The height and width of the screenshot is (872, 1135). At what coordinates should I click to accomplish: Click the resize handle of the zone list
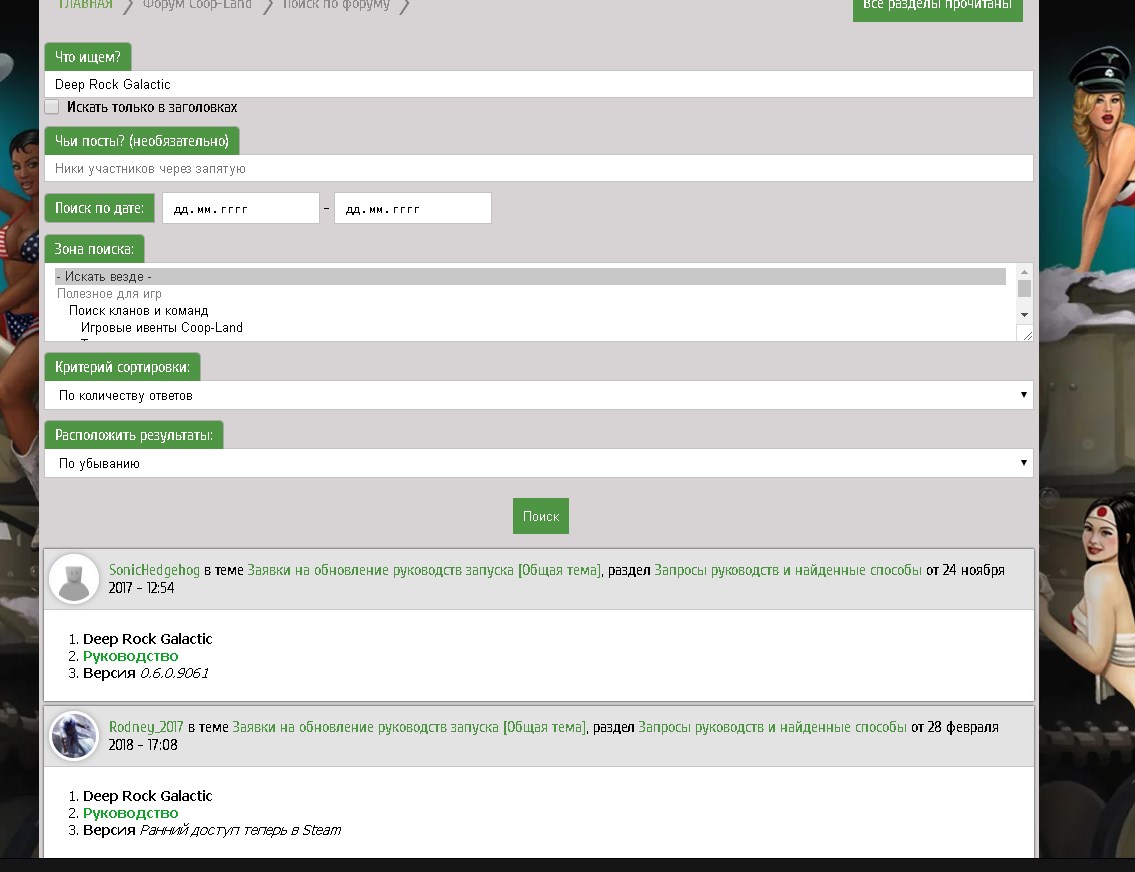pyautogui.click(x=1026, y=334)
